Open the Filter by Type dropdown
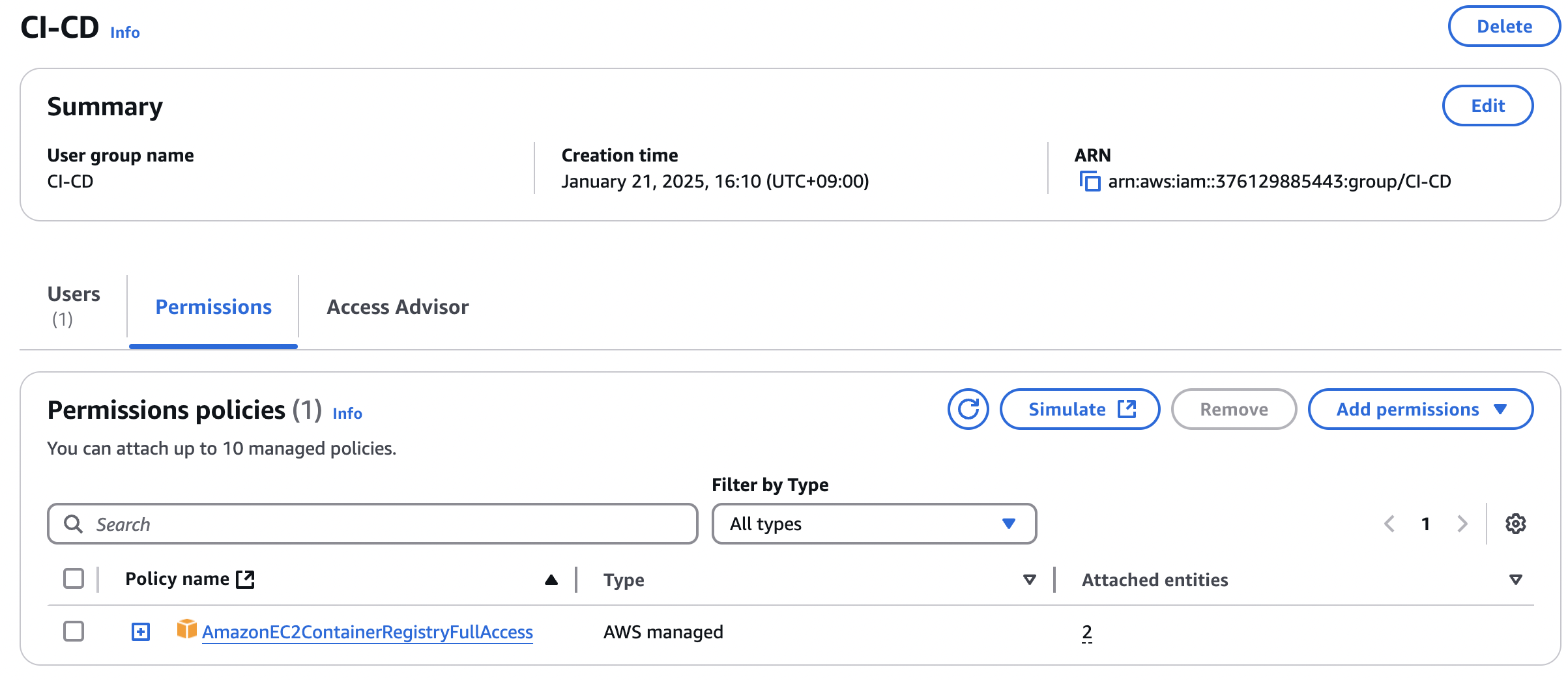This screenshot has width=1568, height=680. 873,524
